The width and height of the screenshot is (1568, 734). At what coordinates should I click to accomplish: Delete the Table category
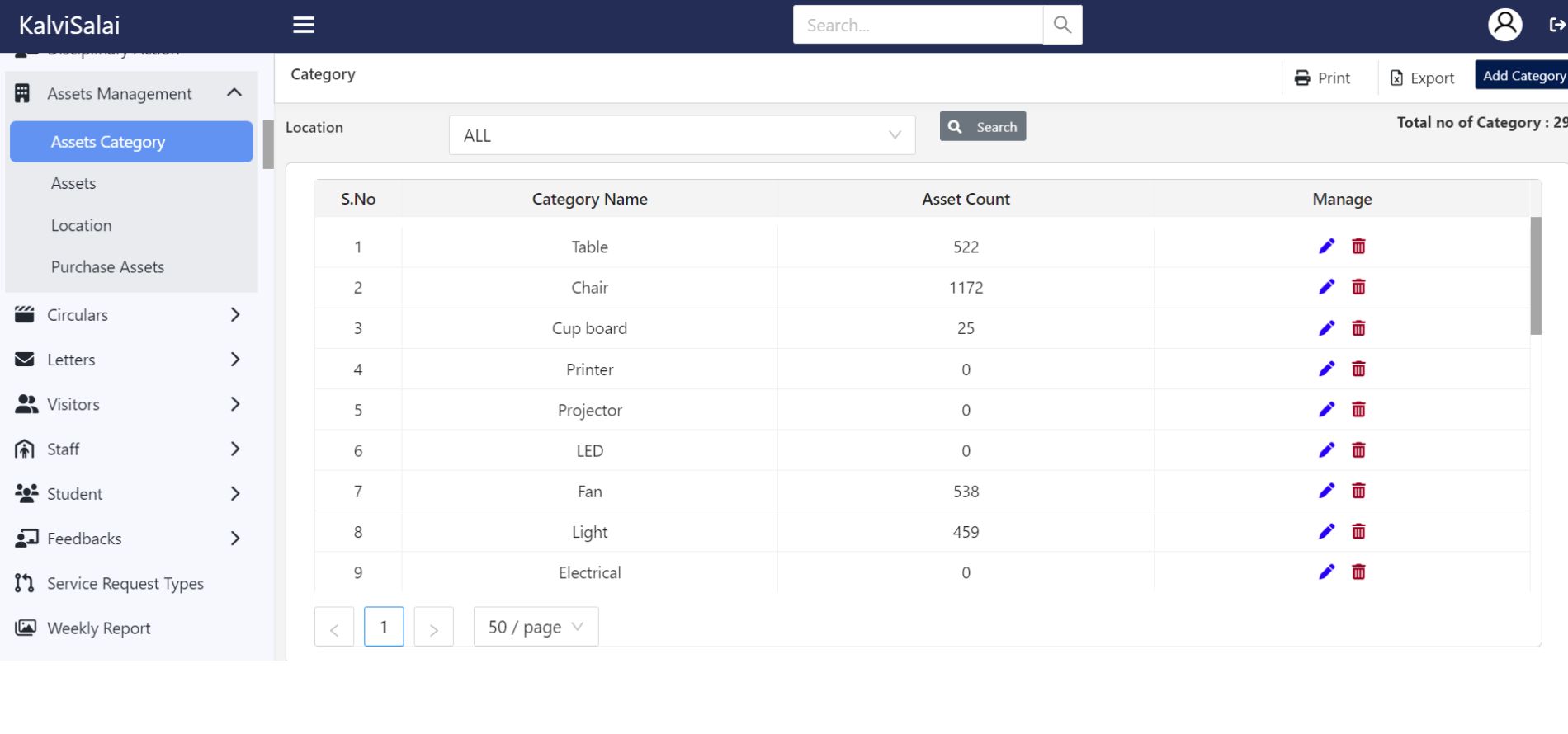(1358, 246)
